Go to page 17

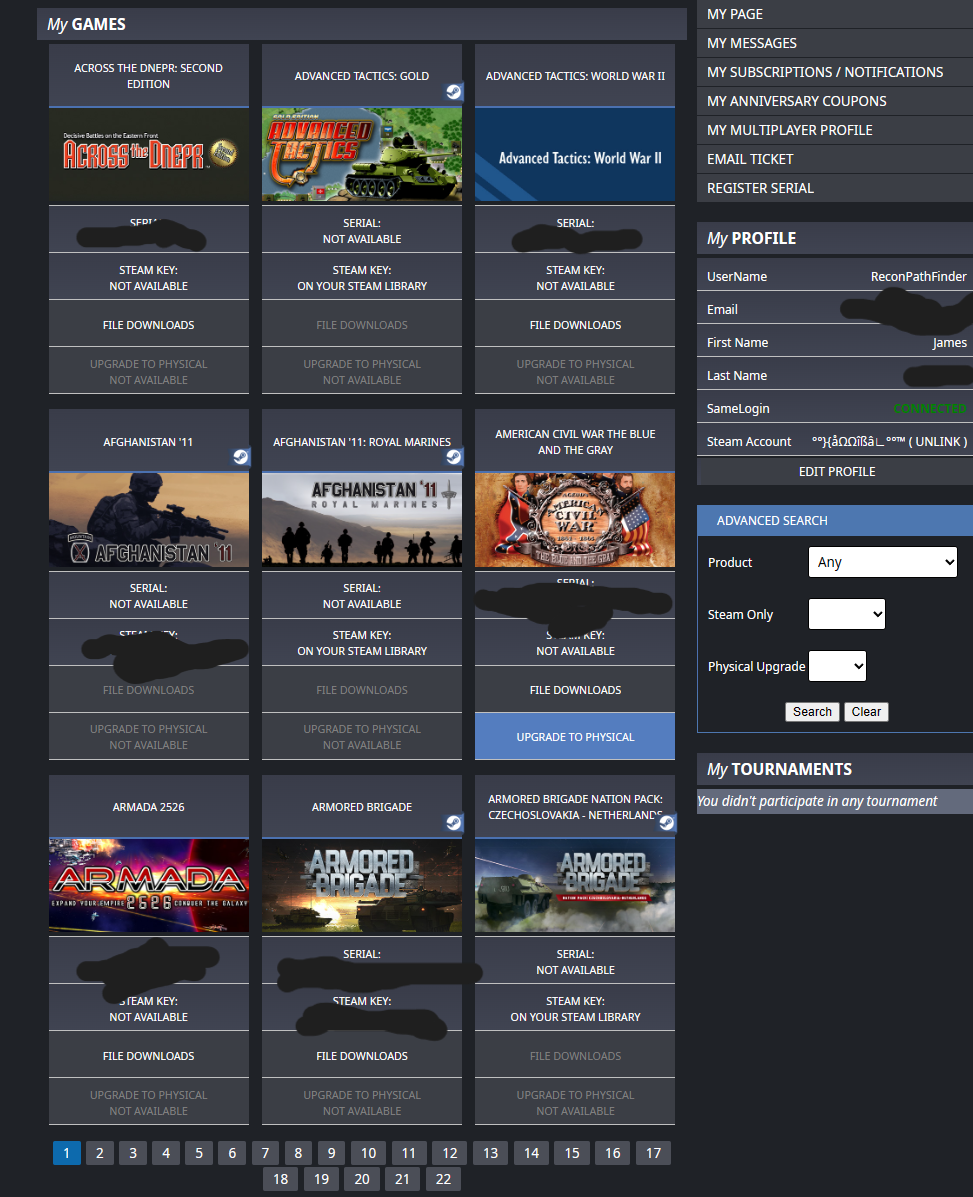click(653, 1153)
